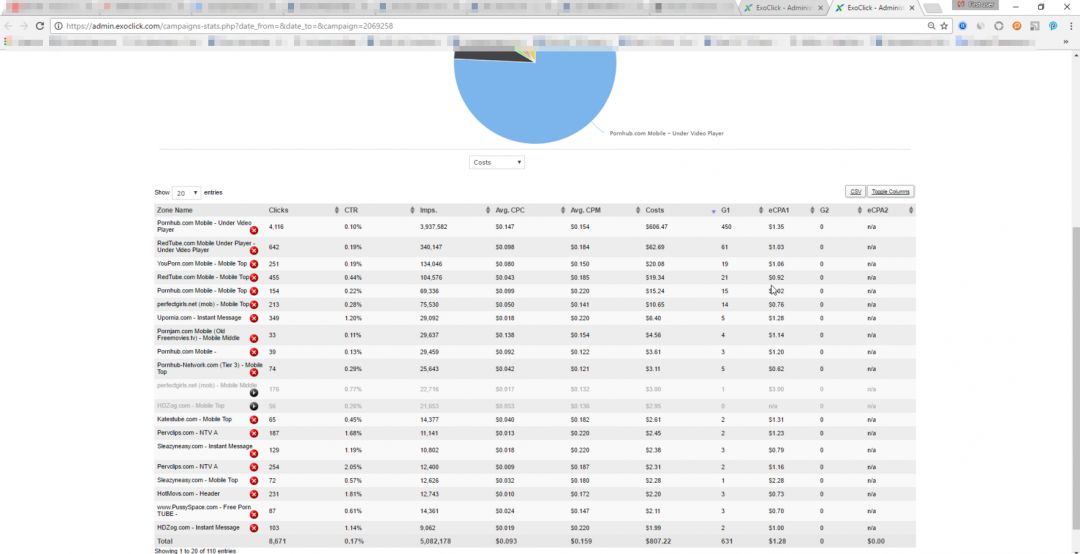1080x554 pixels.
Task: Sort table by the CTR column
Action: [x=379, y=210]
